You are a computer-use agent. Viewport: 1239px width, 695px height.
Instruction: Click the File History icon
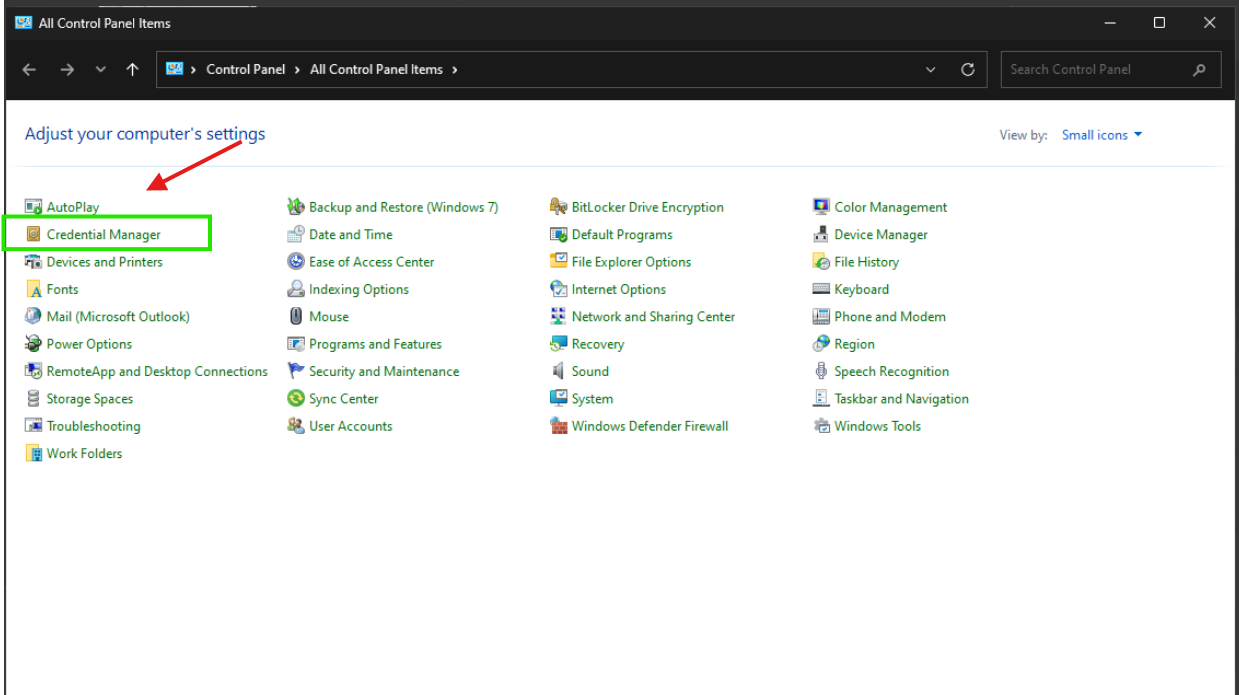tap(821, 262)
